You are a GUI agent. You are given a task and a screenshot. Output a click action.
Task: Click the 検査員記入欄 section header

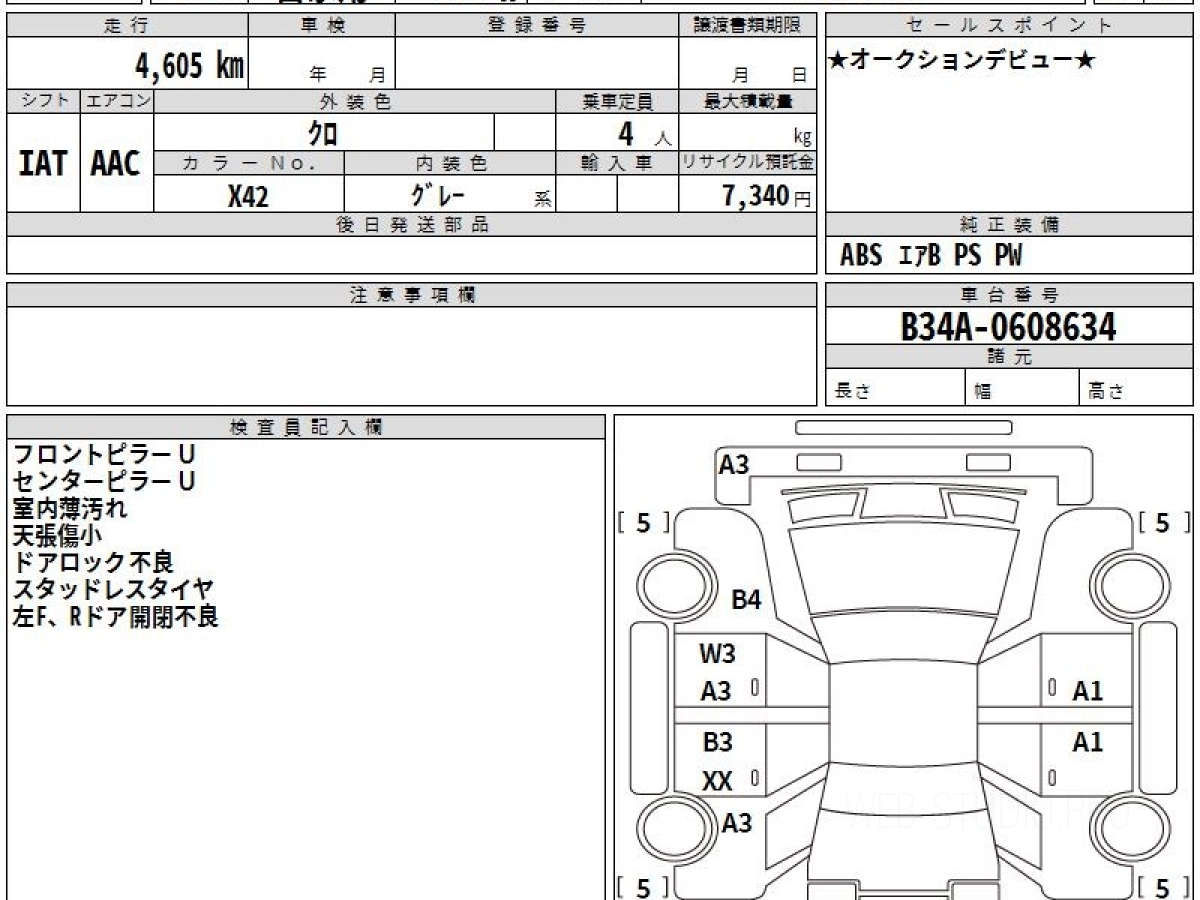pos(305,427)
